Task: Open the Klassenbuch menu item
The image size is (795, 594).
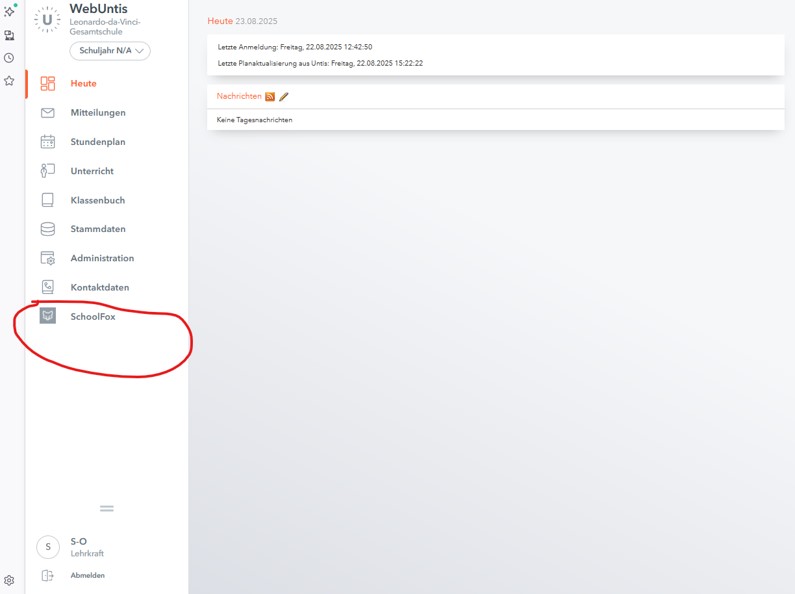Action: (97, 200)
